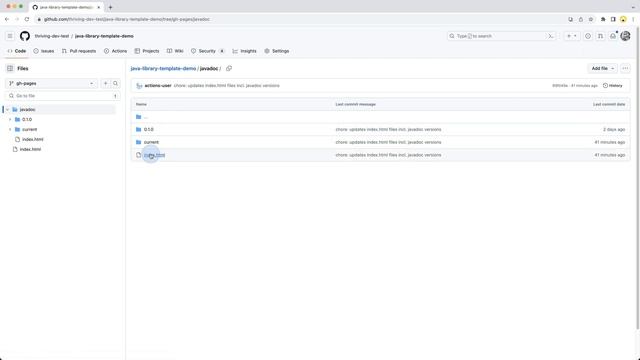This screenshot has height=360, width=640.
Task: Switch to the Code tab
Action: coord(17,51)
